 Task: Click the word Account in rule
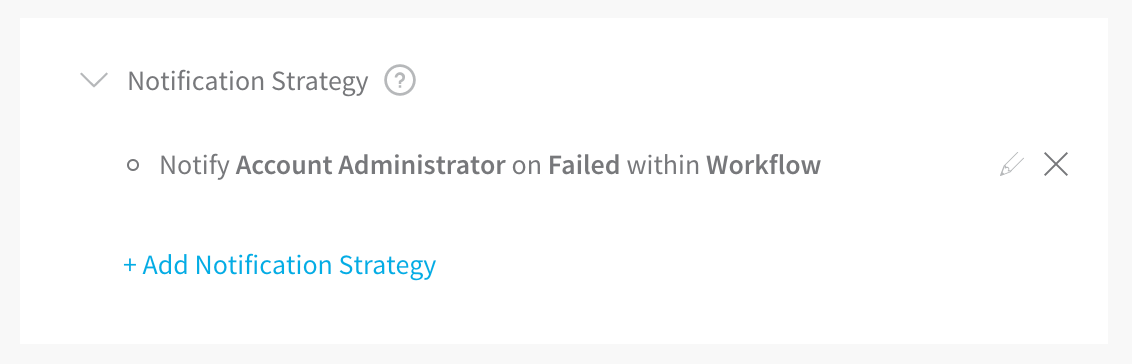point(284,165)
